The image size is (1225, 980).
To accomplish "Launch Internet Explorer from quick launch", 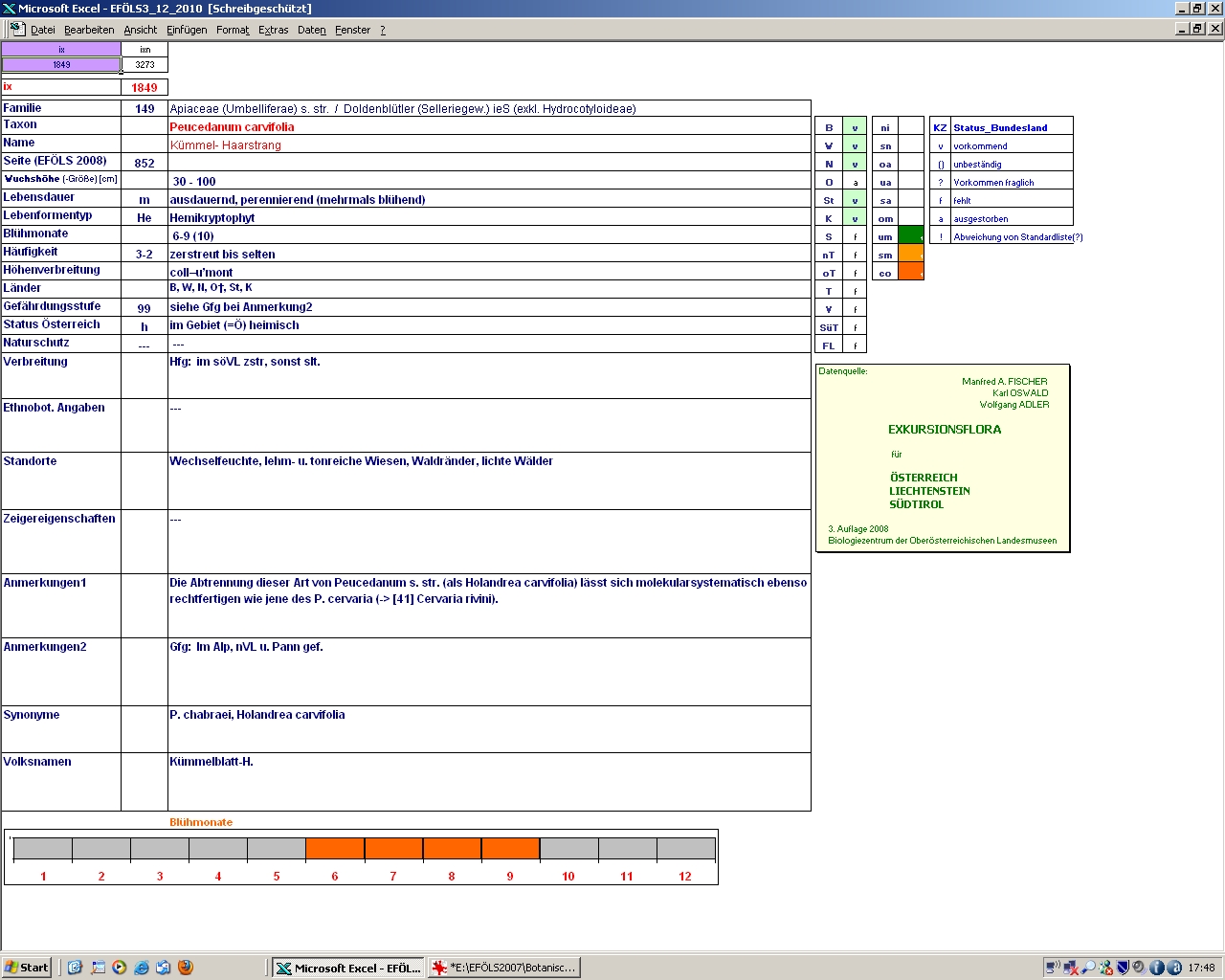I will pyautogui.click(x=142, y=968).
